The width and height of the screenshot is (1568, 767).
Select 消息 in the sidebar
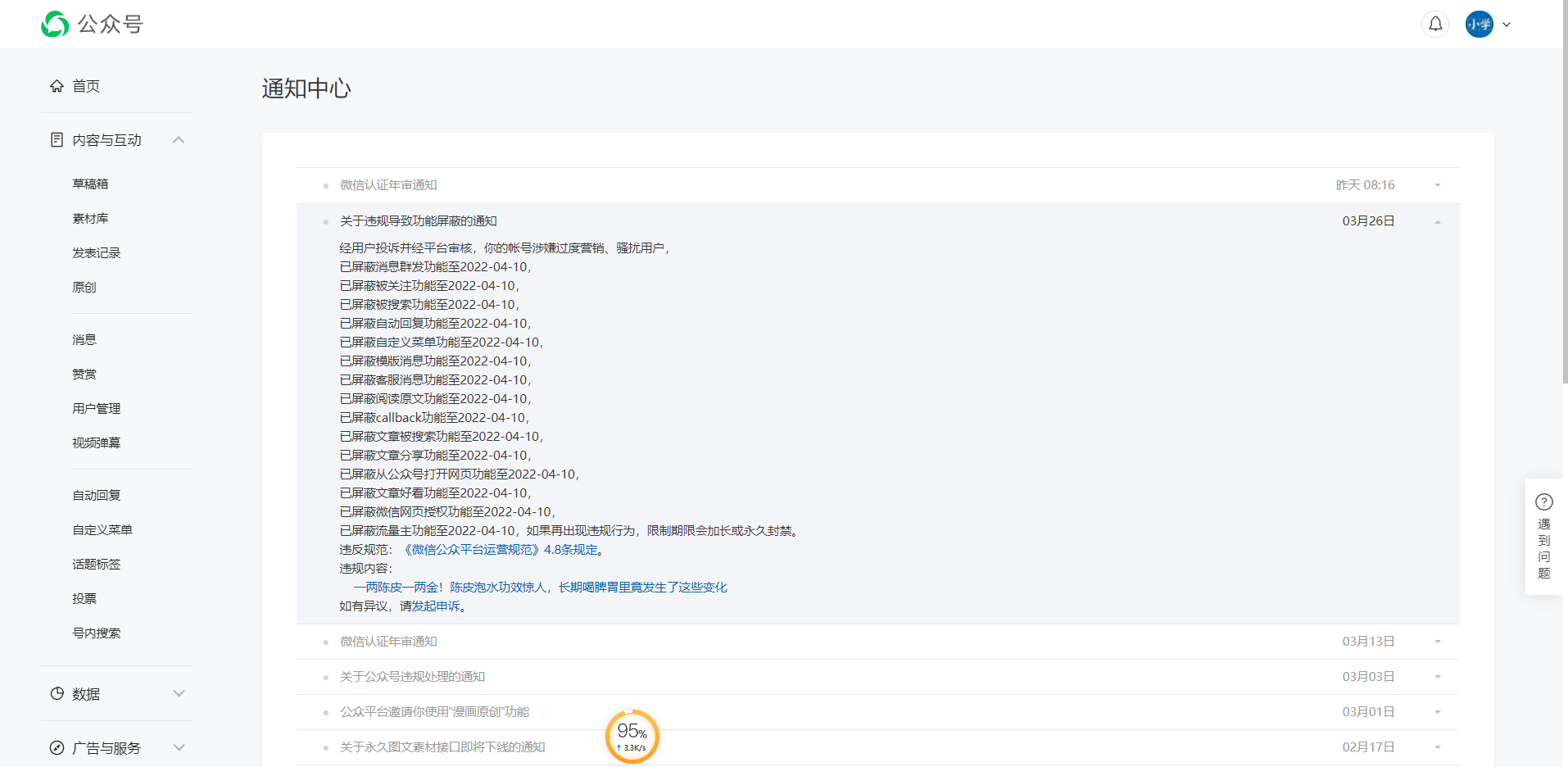coord(84,339)
